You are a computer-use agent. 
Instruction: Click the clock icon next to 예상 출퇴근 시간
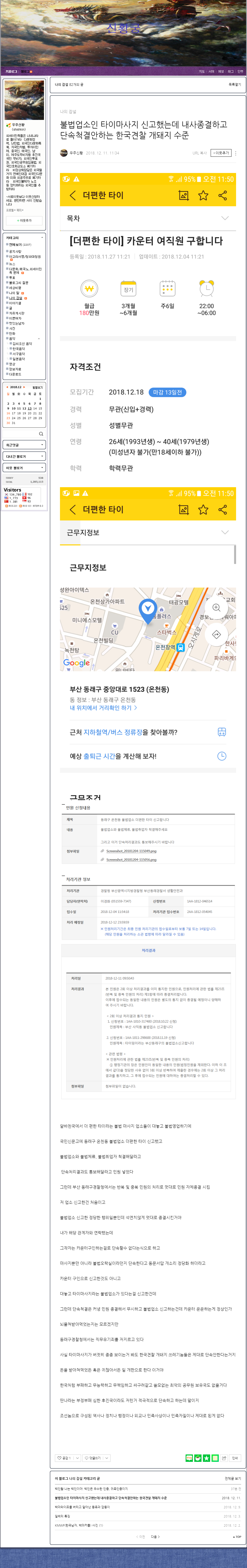point(222,756)
